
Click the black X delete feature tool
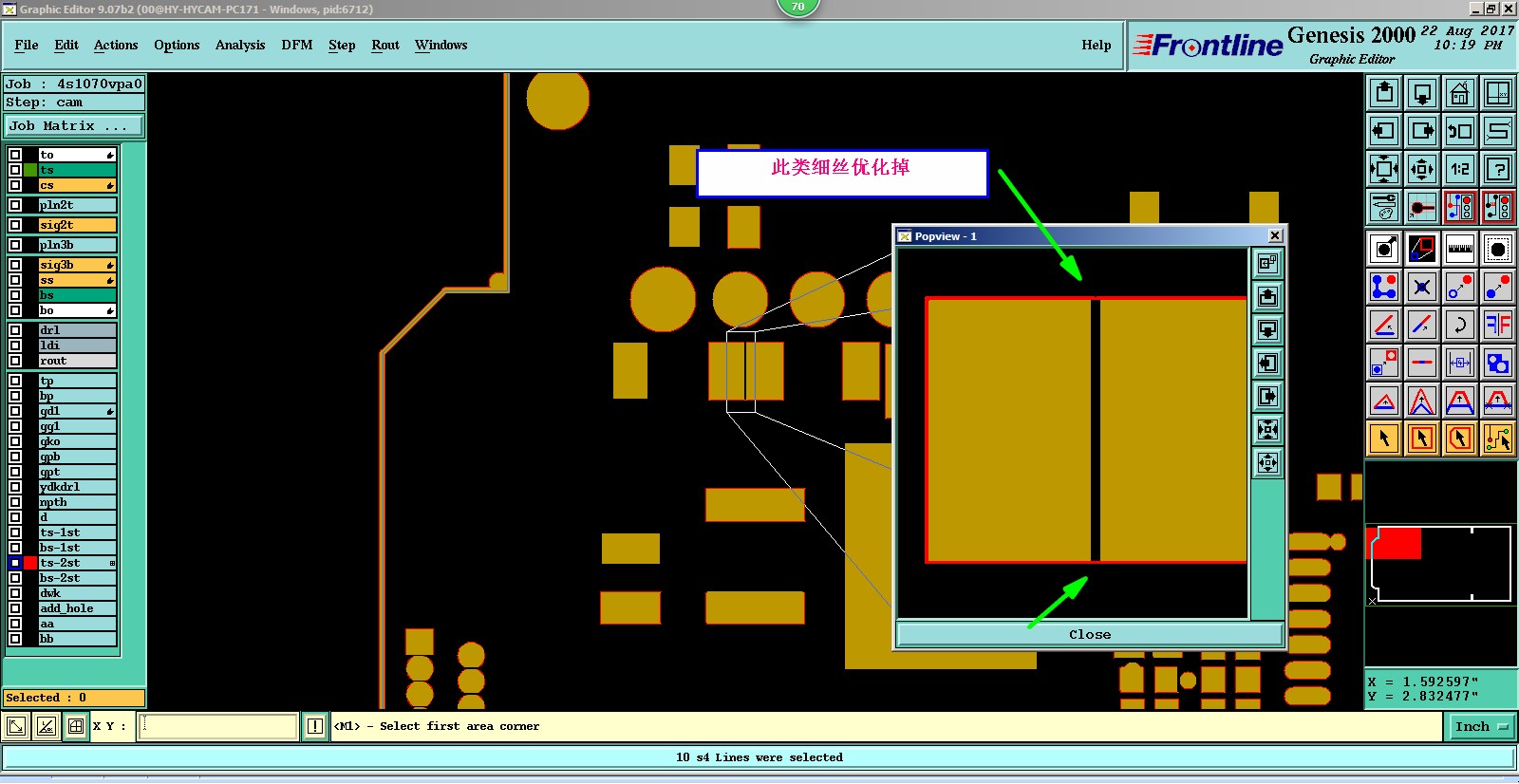[x=1422, y=287]
